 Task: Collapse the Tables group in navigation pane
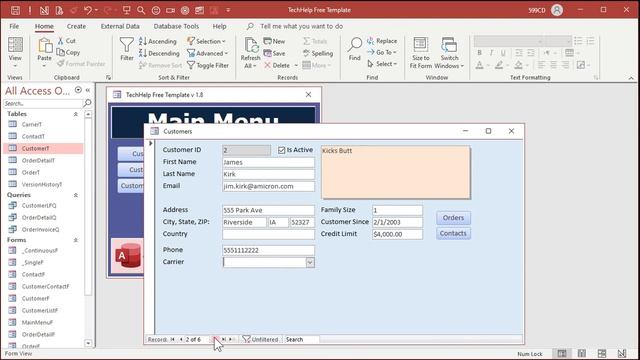(x=76, y=114)
